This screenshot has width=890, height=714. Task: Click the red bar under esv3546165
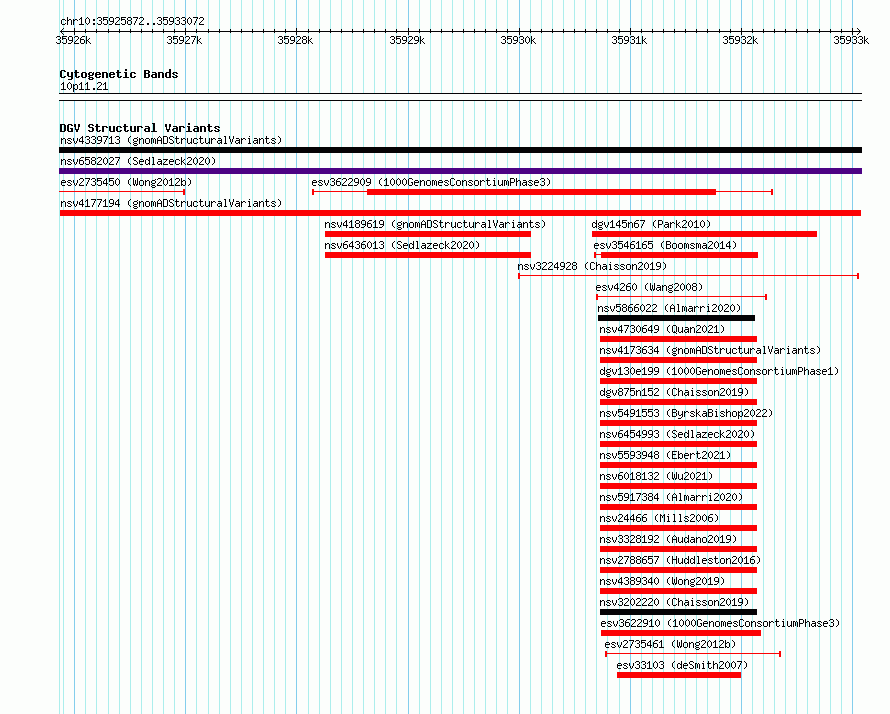coord(679,255)
